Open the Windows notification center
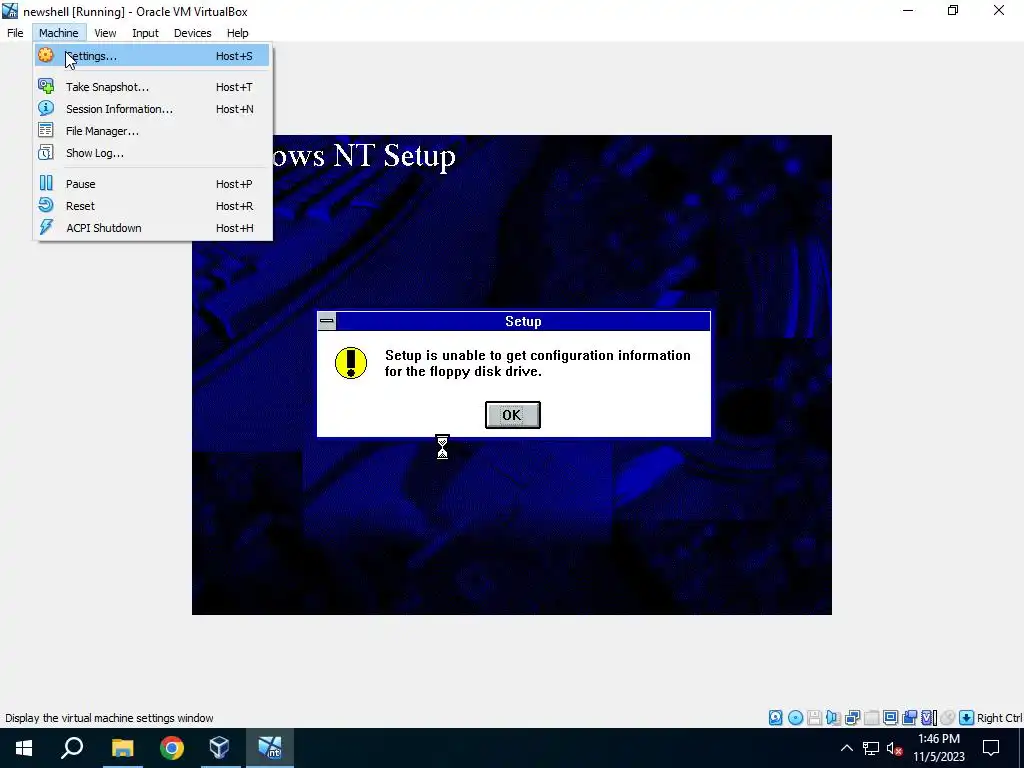 [991, 748]
